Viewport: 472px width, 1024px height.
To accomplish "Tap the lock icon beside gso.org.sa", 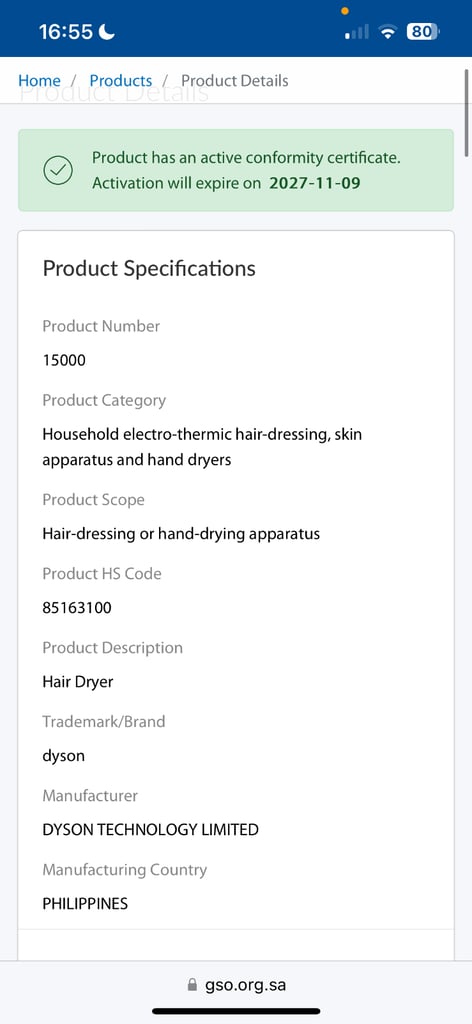I will (x=192, y=985).
